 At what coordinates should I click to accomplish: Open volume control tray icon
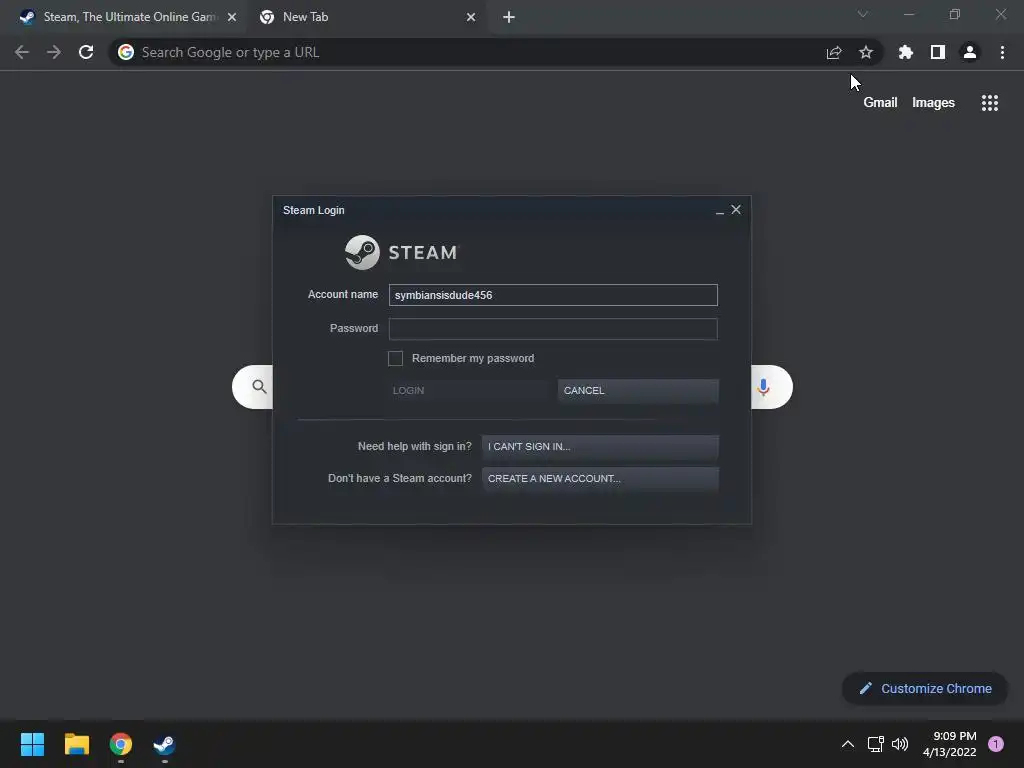pyautogui.click(x=900, y=744)
